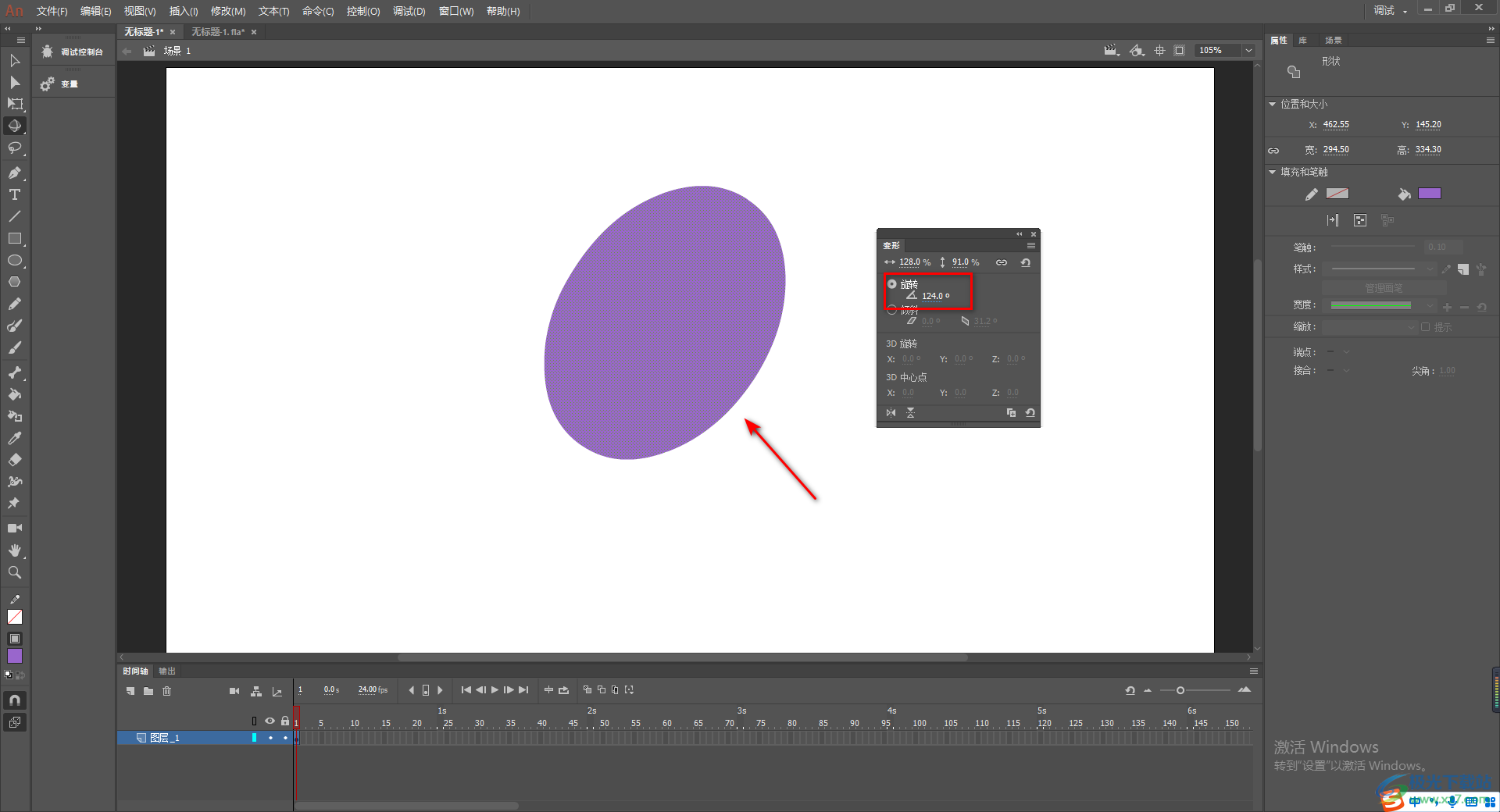
Task: Open the edit scene dropdown
Action: coord(1112,51)
